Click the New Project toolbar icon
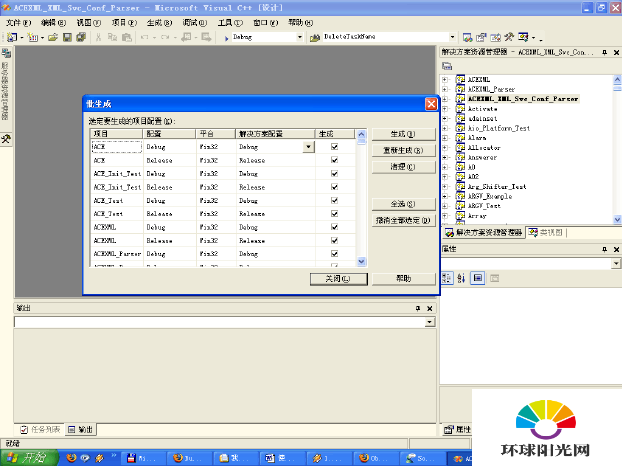Viewport: 622px width, 466px height. [x=12, y=37]
